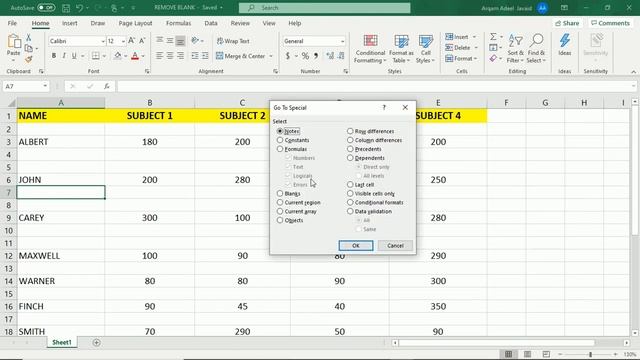Open the Merge & Center dropdown arrow
The height and width of the screenshot is (360, 640).
point(270,56)
